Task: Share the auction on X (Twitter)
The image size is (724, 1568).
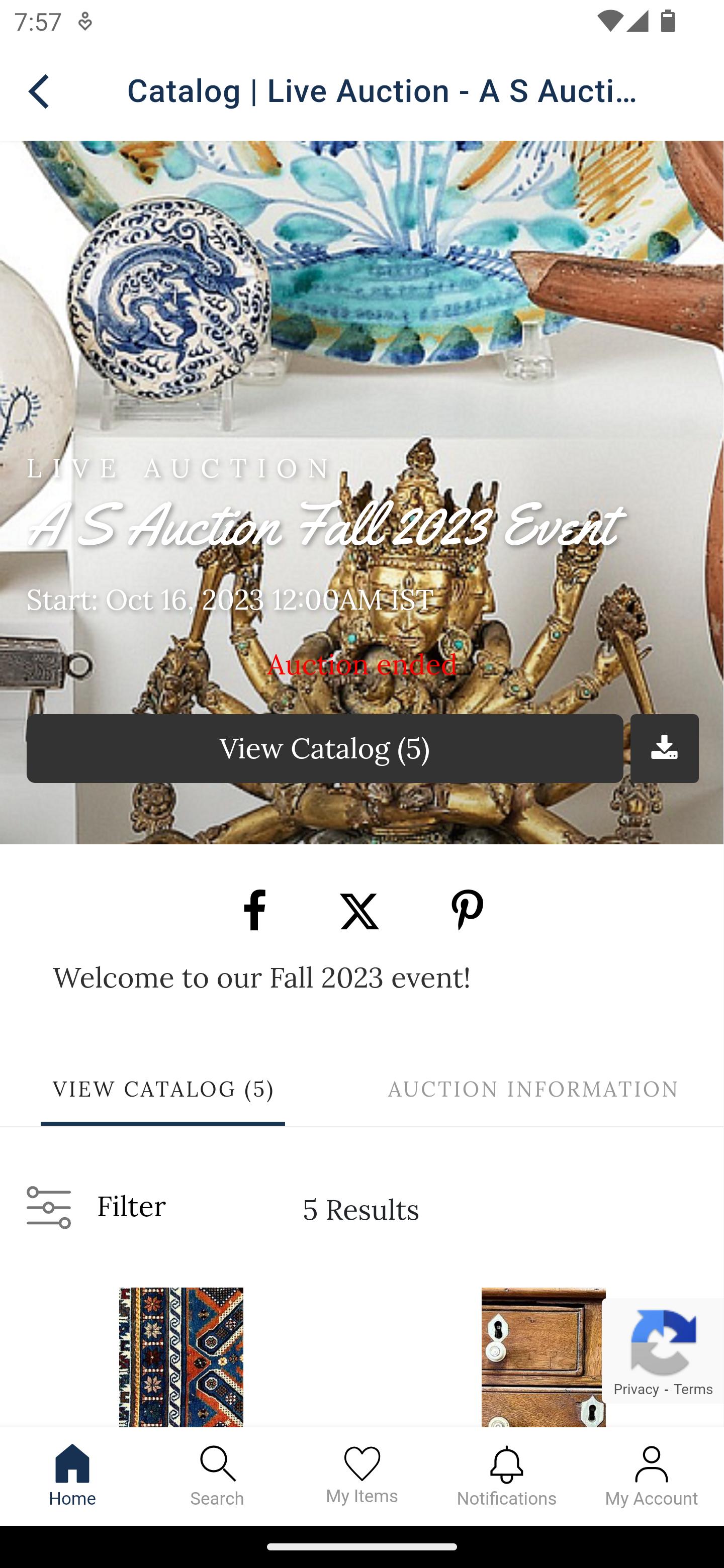Action: [x=360, y=911]
